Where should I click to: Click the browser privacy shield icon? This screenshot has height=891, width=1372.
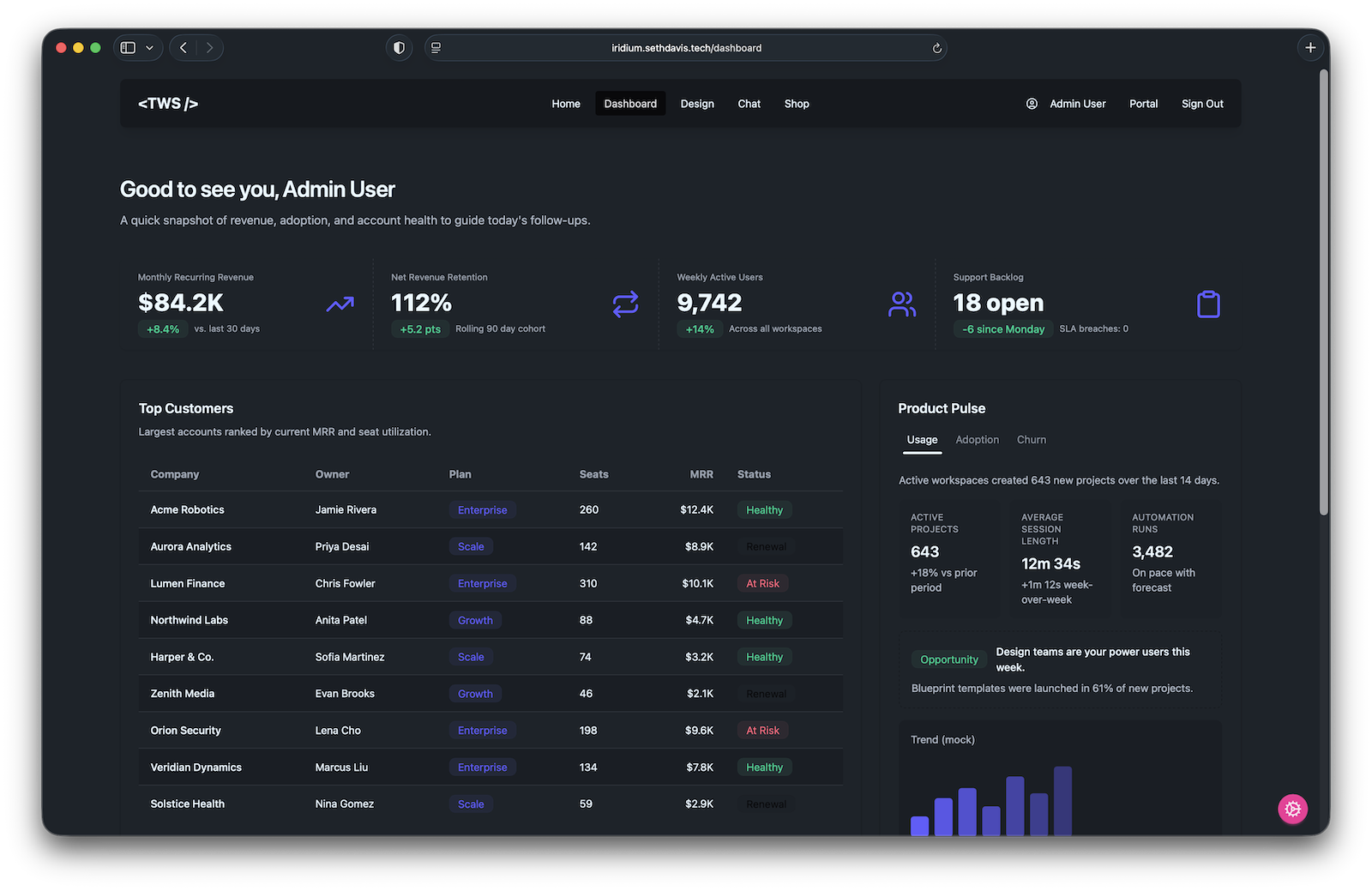pyautogui.click(x=399, y=48)
